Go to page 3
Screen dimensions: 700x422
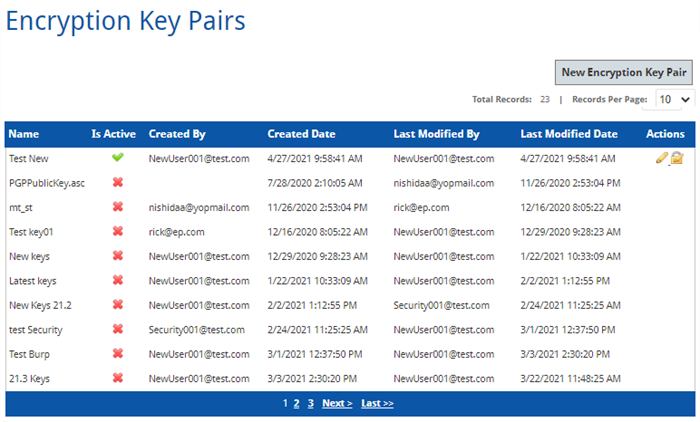pyautogui.click(x=311, y=404)
